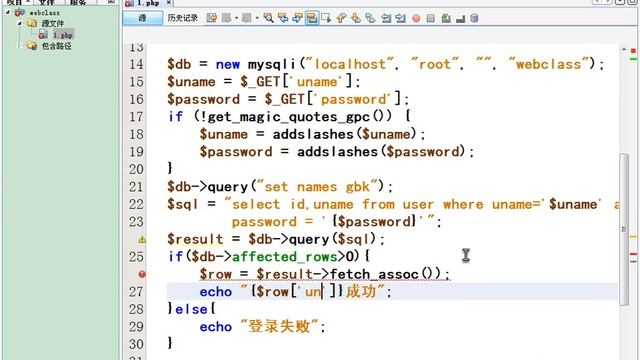
Task: Toggle rectangular selection mode
Action: (326, 18)
